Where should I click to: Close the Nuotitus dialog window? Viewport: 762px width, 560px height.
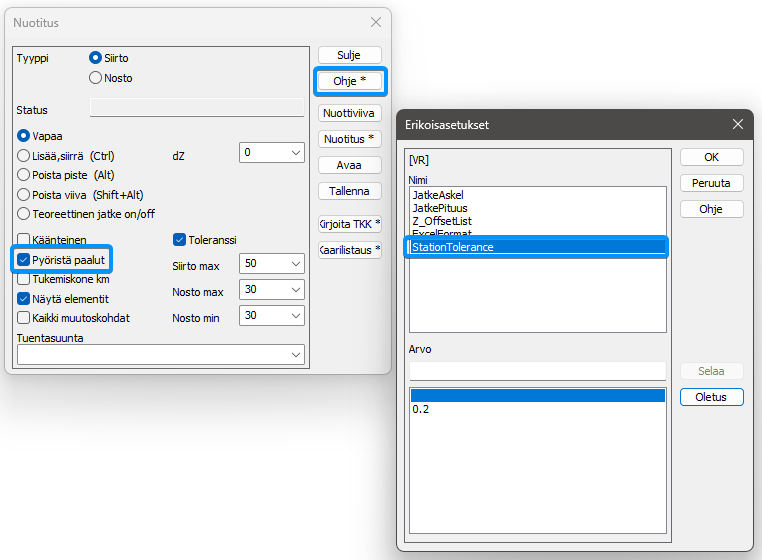[376, 22]
